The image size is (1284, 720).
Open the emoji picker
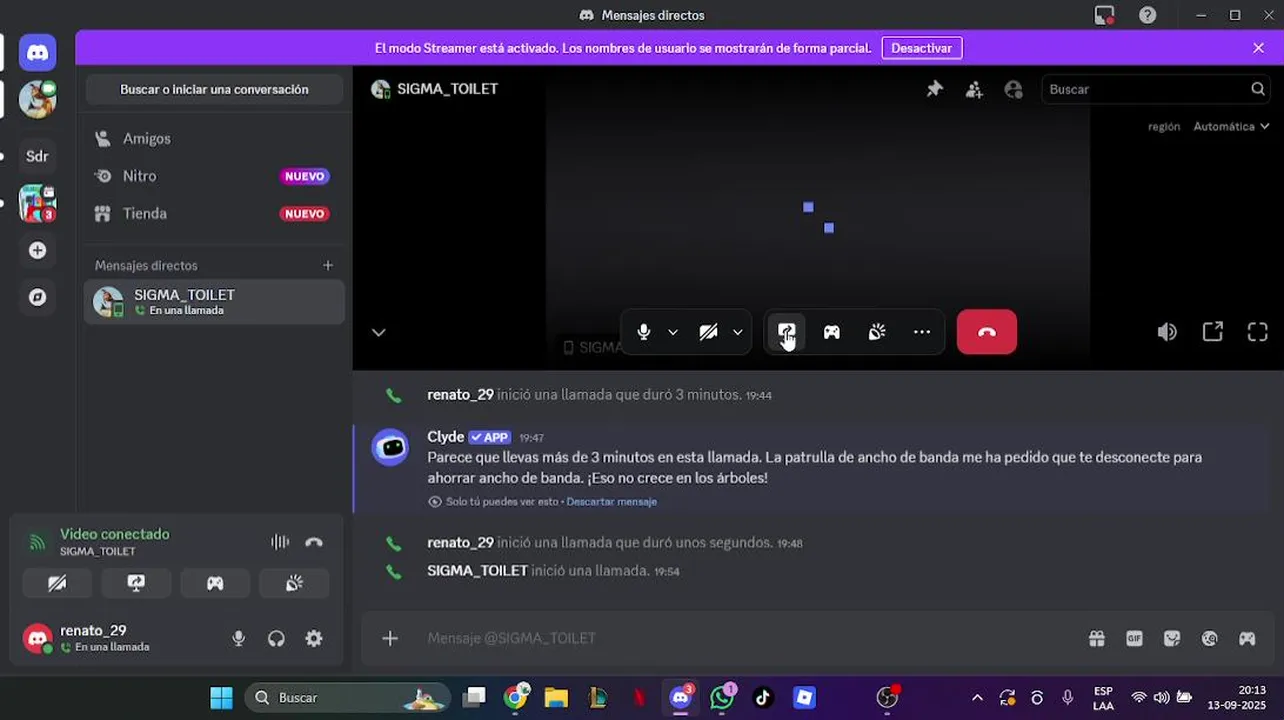click(1209, 638)
